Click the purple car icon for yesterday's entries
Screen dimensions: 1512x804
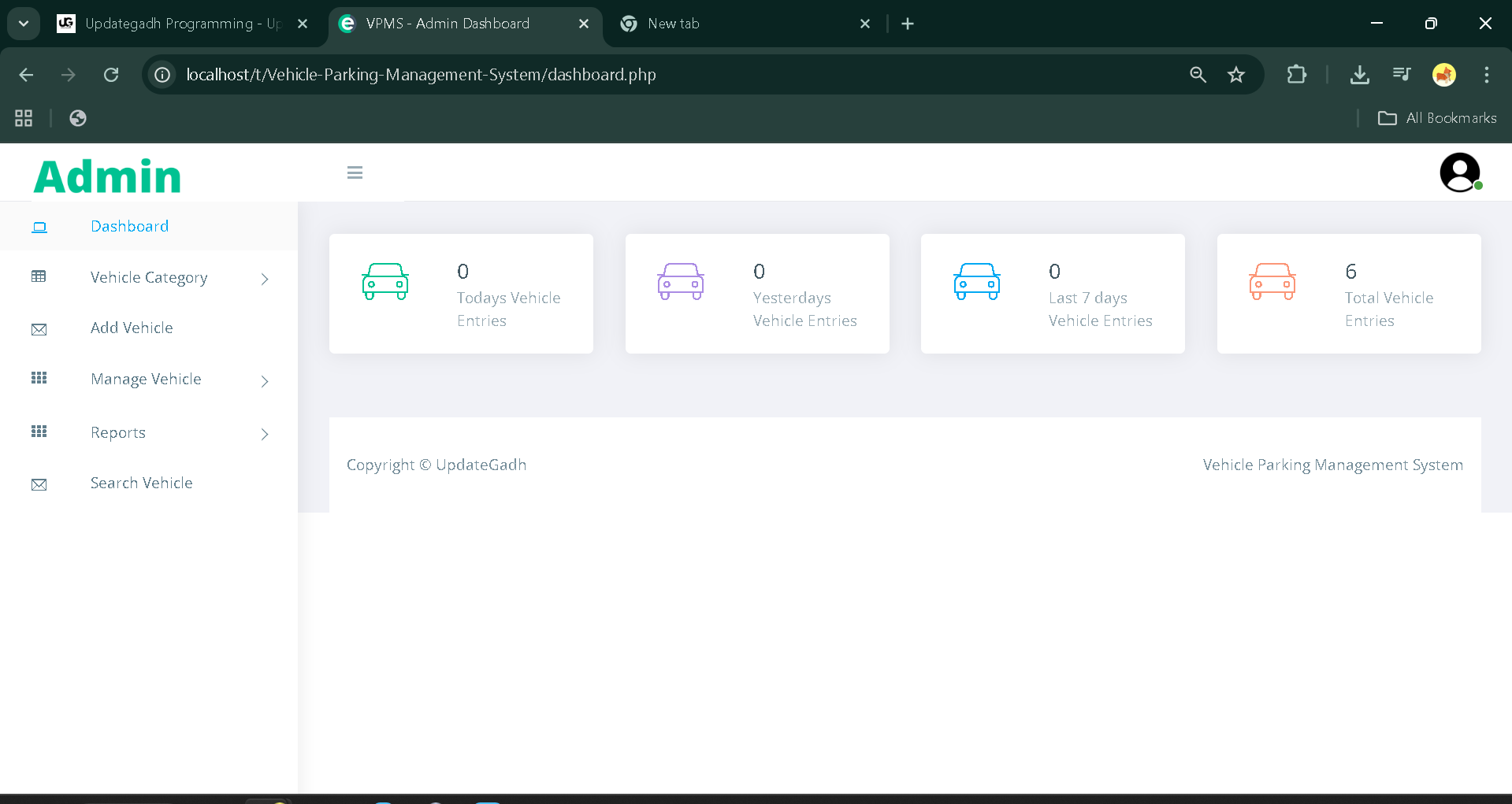coord(681,282)
